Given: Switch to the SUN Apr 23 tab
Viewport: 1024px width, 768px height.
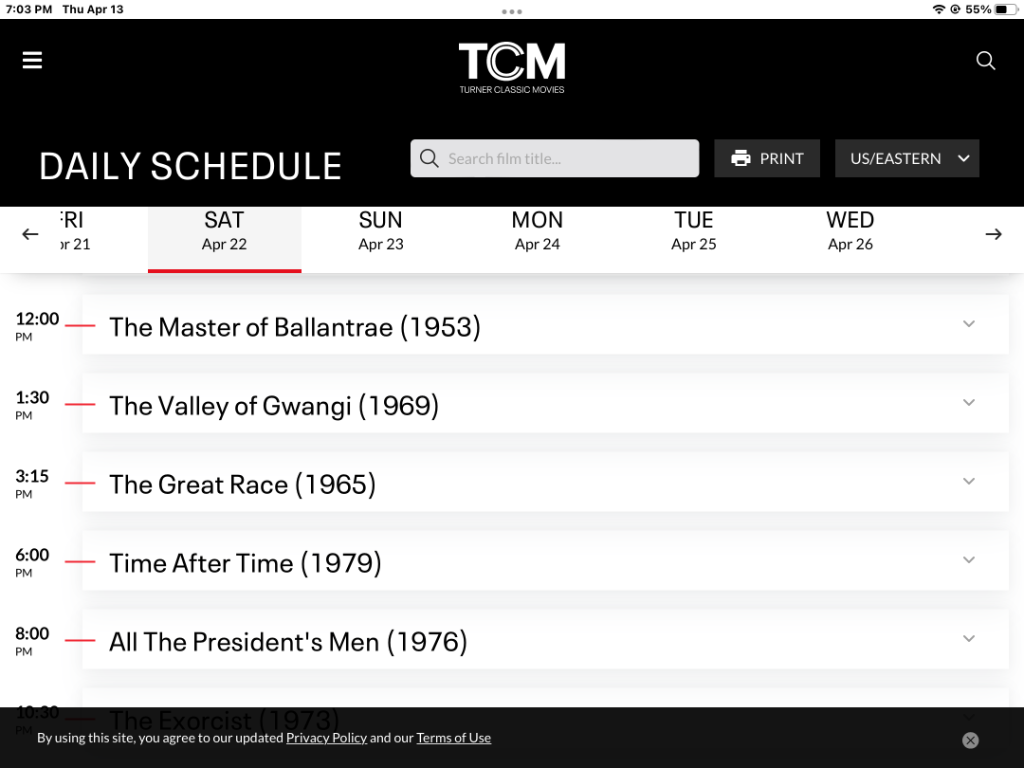Looking at the screenshot, I should click(381, 231).
